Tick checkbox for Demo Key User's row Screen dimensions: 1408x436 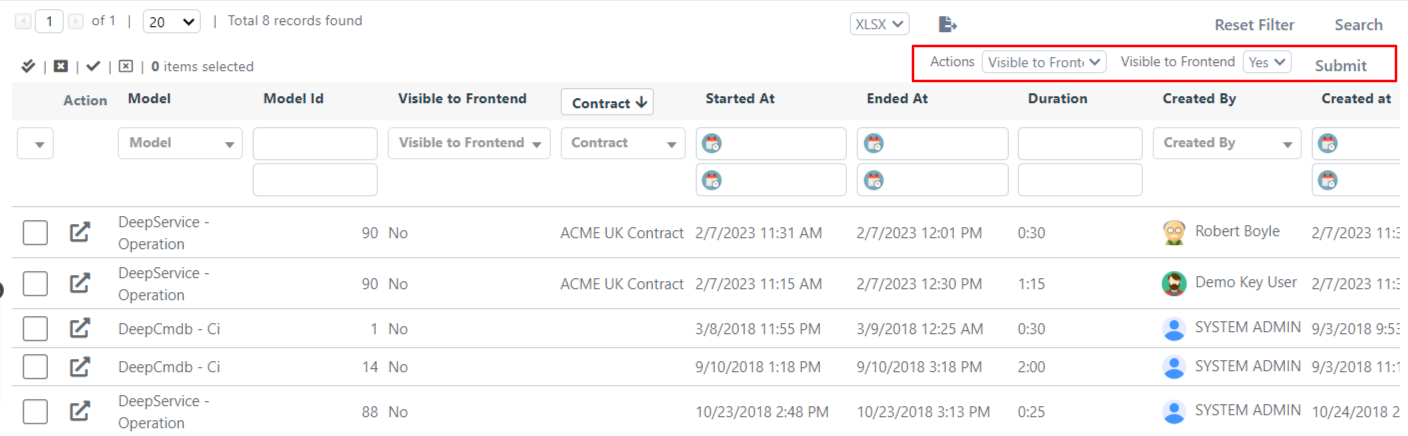tap(35, 284)
